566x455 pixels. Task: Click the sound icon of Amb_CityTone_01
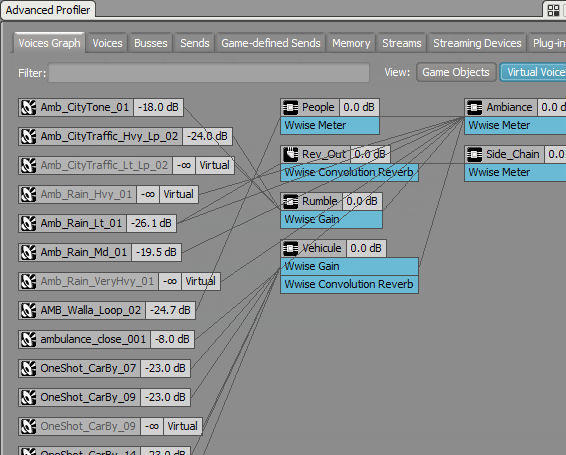(x=28, y=108)
